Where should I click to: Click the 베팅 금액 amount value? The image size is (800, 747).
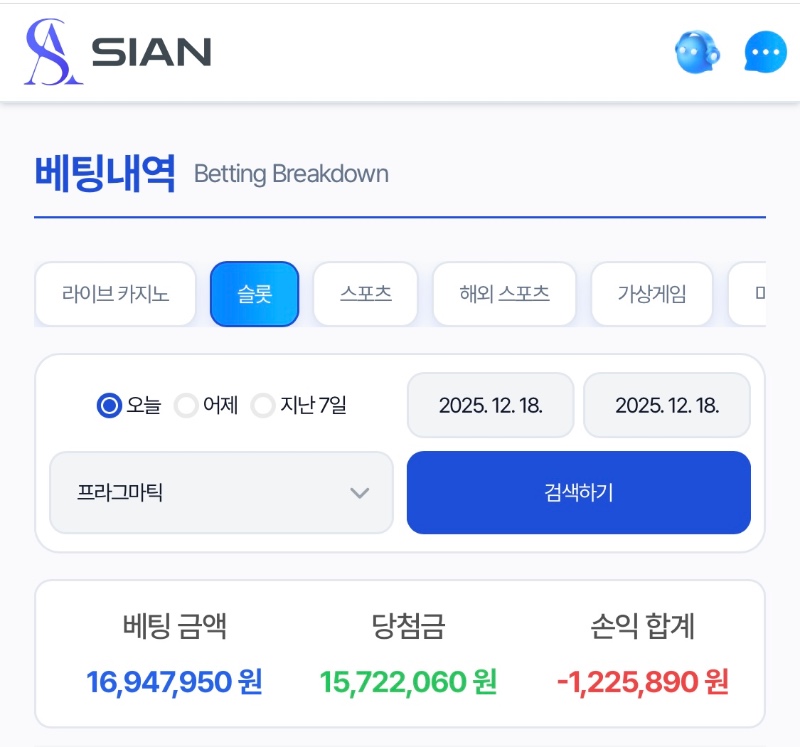(x=174, y=682)
